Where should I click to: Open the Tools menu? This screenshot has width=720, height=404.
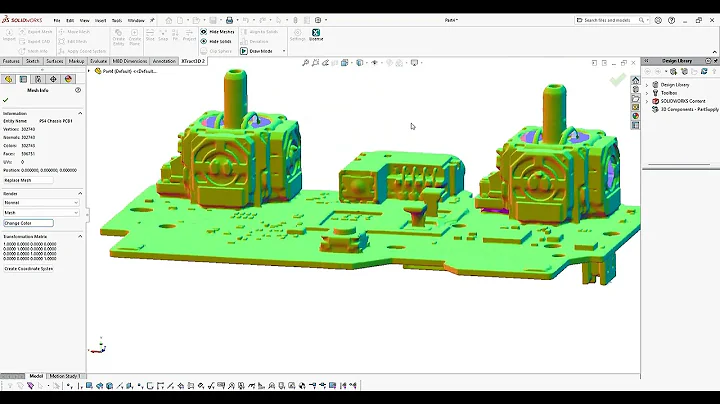[117, 21]
